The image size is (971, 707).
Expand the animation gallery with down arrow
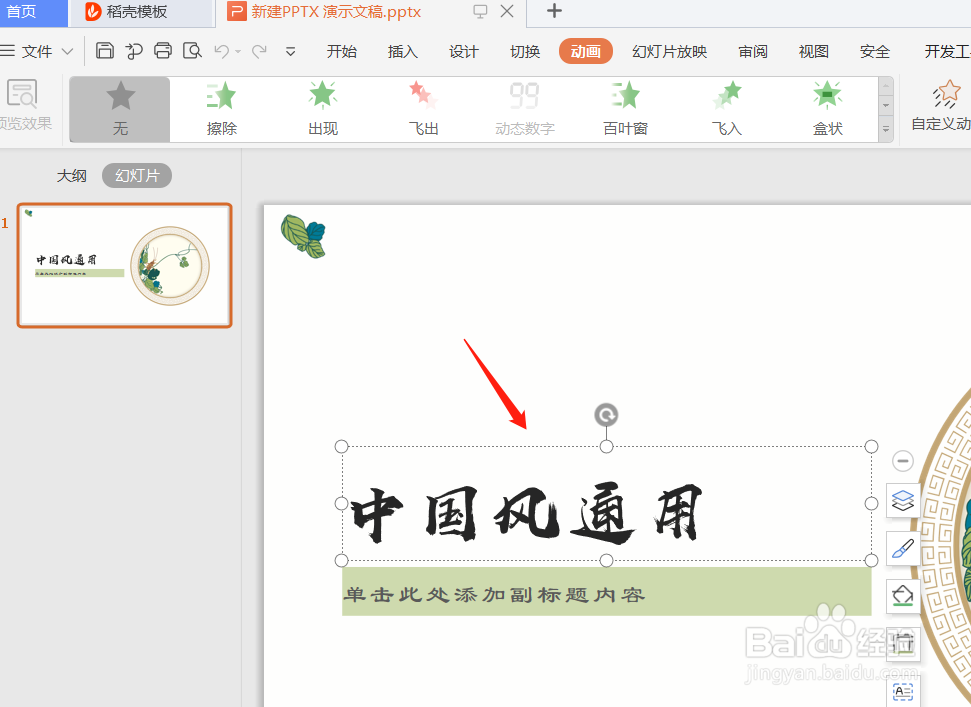click(884, 128)
